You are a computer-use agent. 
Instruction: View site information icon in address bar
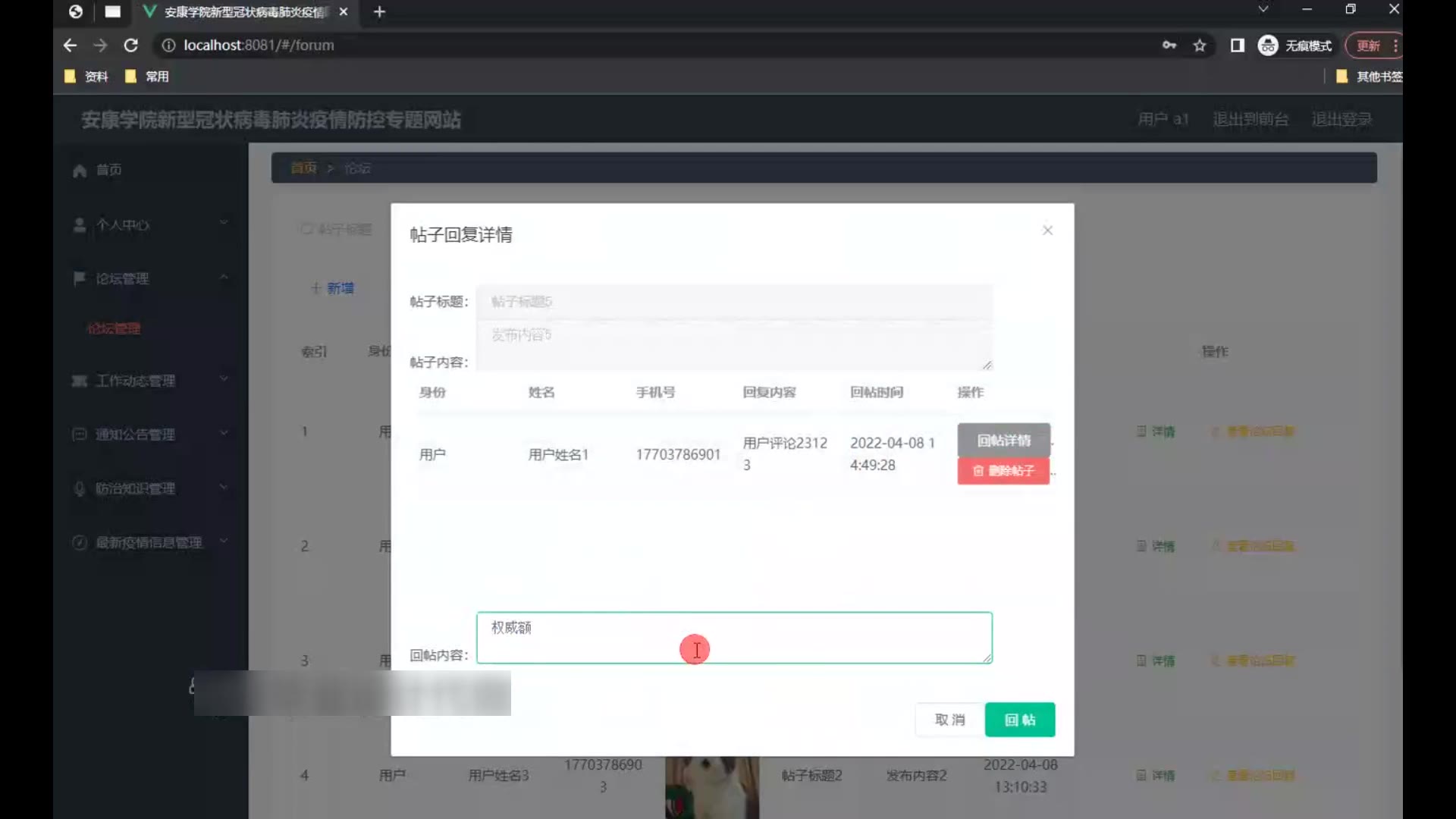click(x=168, y=45)
